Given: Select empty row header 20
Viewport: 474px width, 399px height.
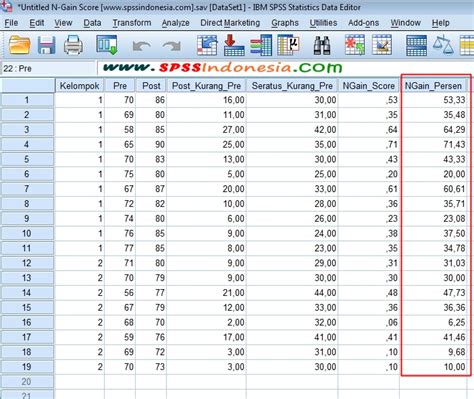Looking at the screenshot, I should (27, 382).
